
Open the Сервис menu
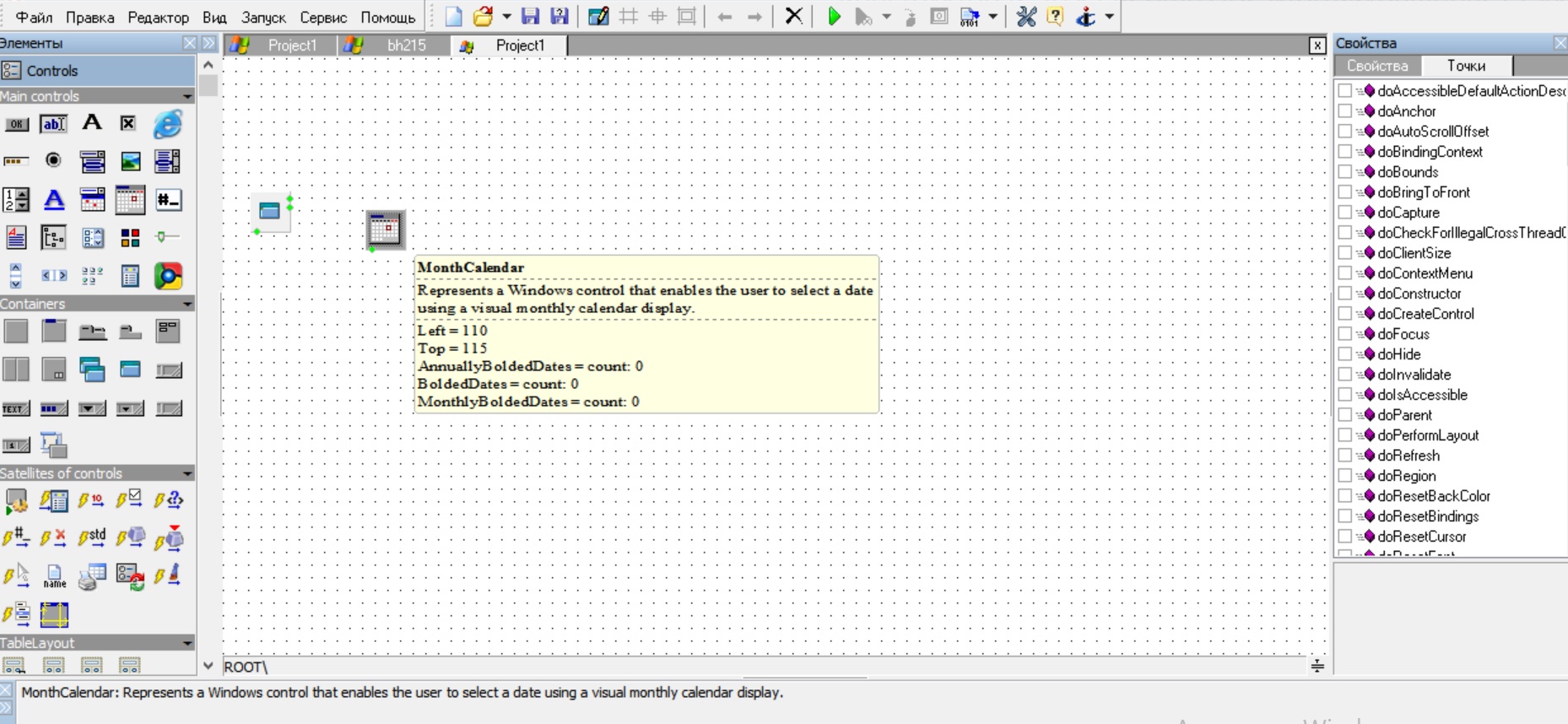point(323,17)
